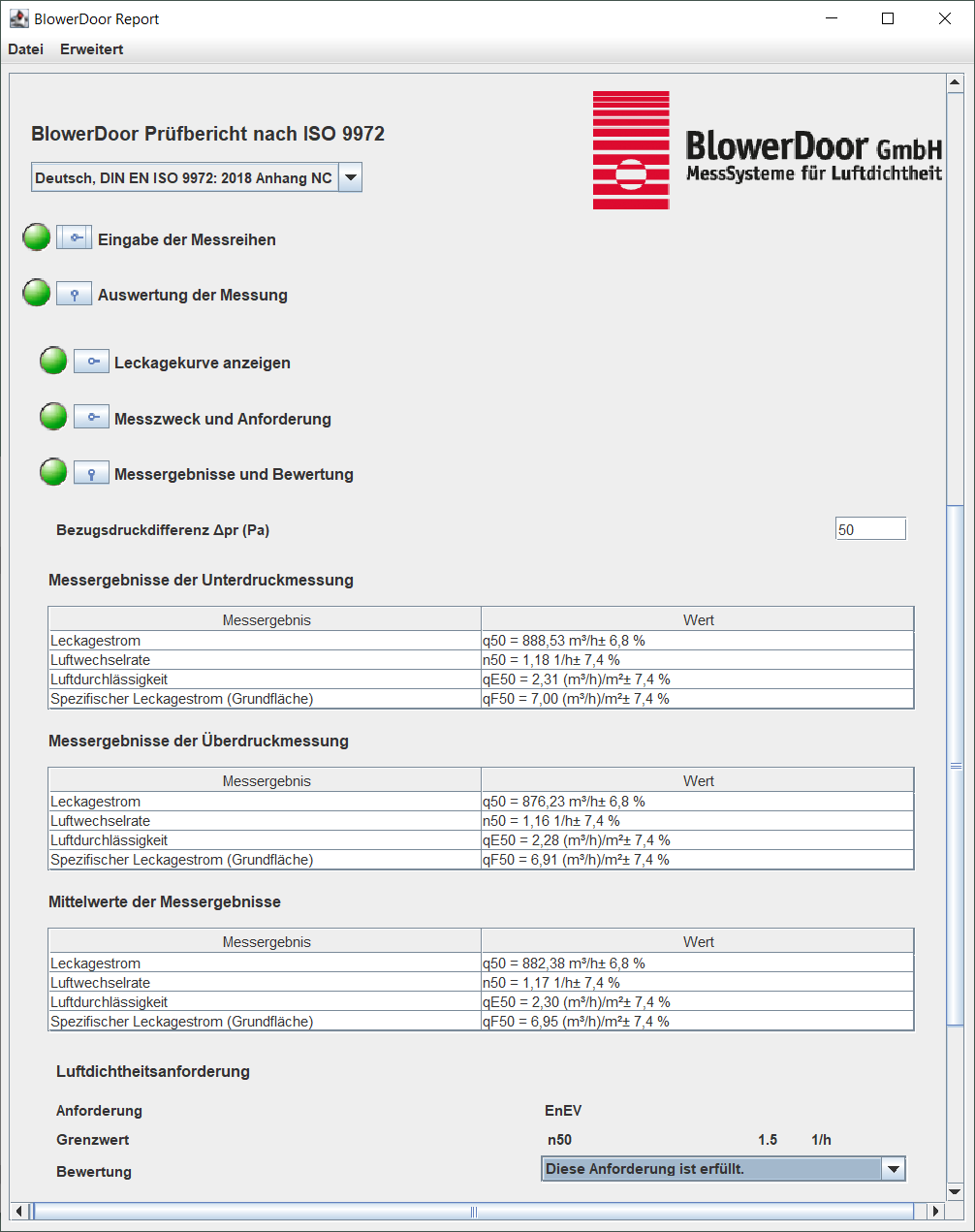The width and height of the screenshot is (975, 1232).
Task: Click the vertical scrollbar up arrow
Action: 955,83
